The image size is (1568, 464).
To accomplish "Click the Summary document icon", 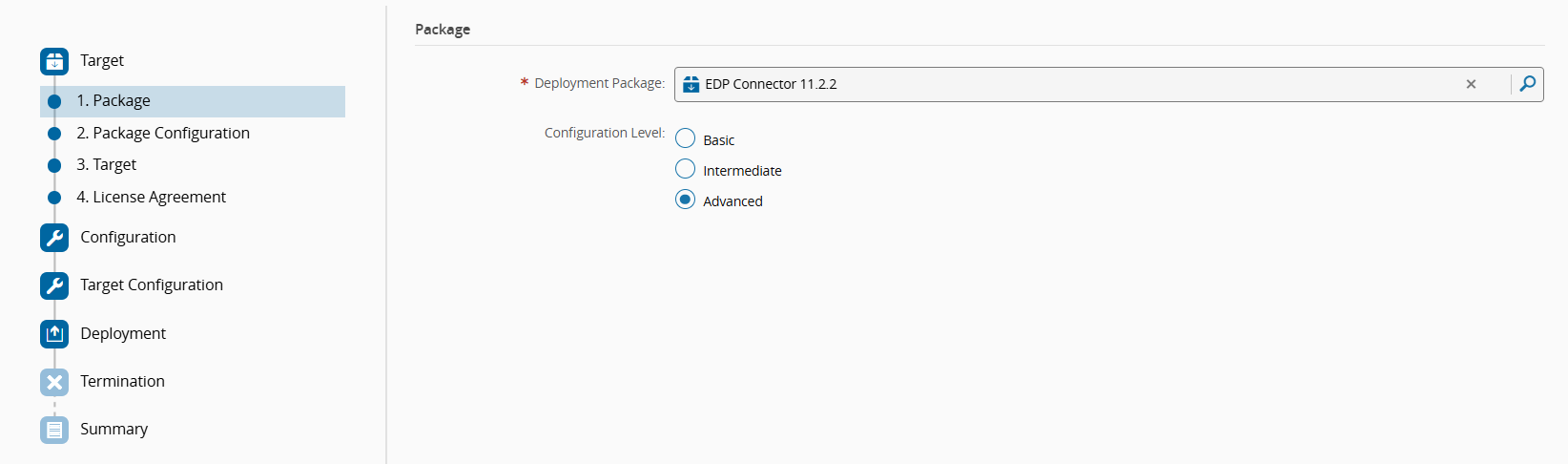I will coord(54,430).
